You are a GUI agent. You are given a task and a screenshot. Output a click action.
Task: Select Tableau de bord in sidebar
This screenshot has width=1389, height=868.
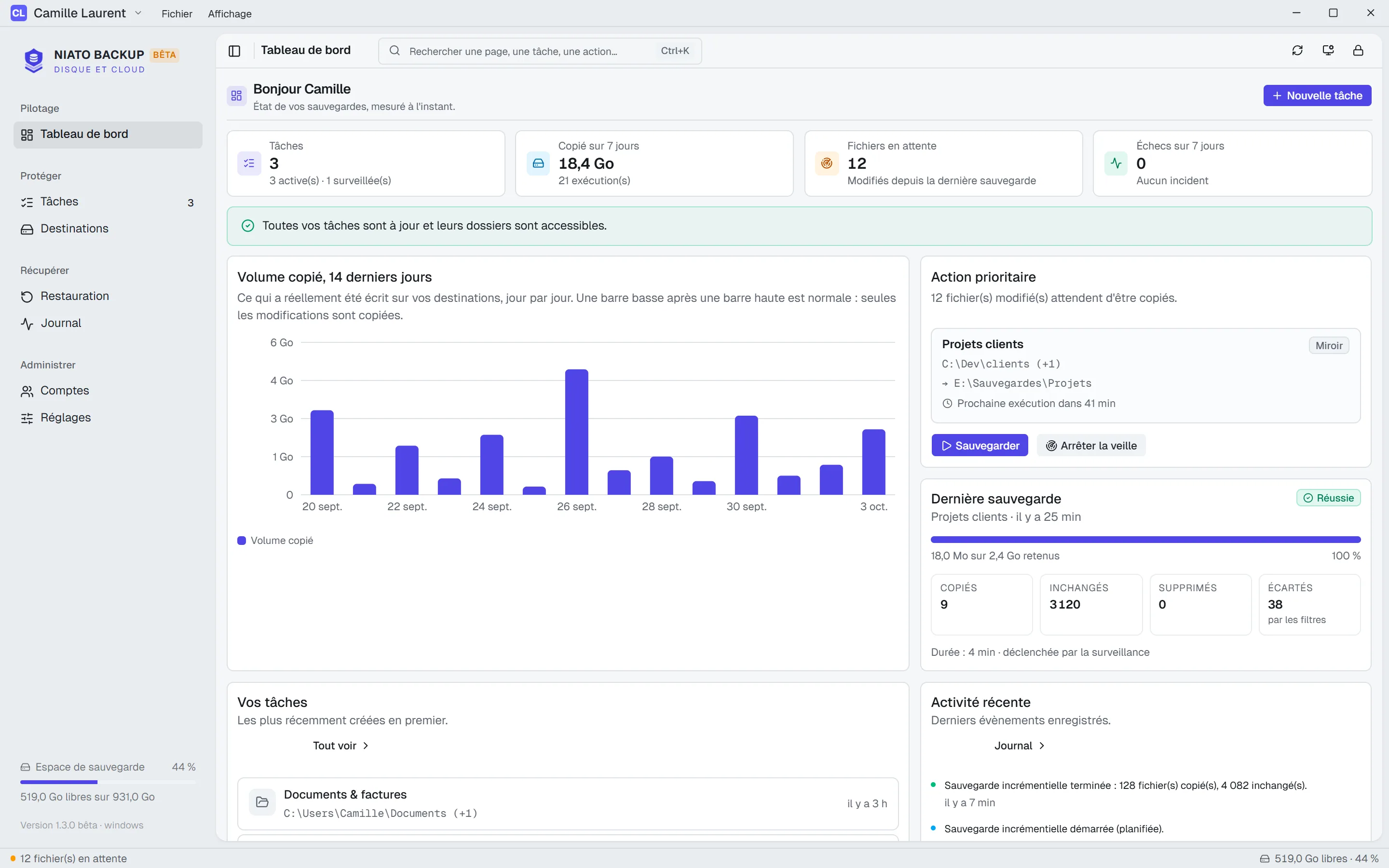pos(108,135)
